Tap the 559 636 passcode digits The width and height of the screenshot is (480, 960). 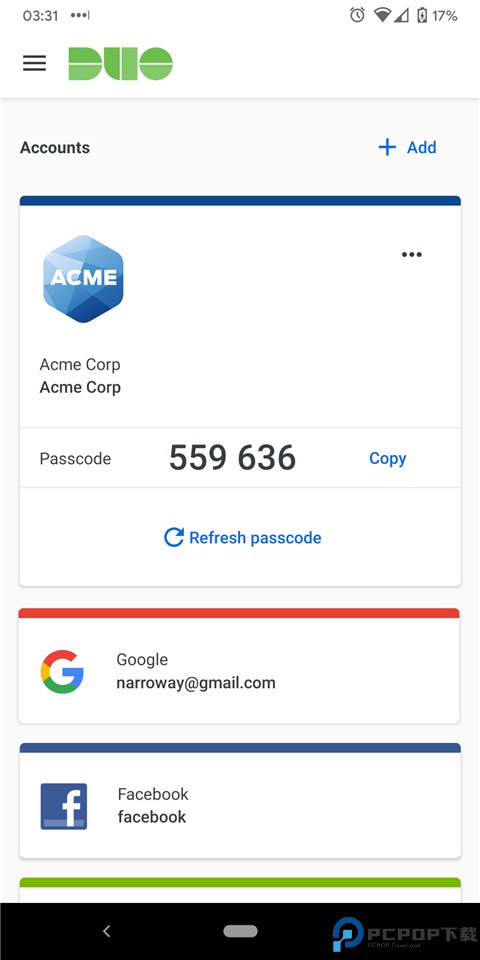coord(233,458)
